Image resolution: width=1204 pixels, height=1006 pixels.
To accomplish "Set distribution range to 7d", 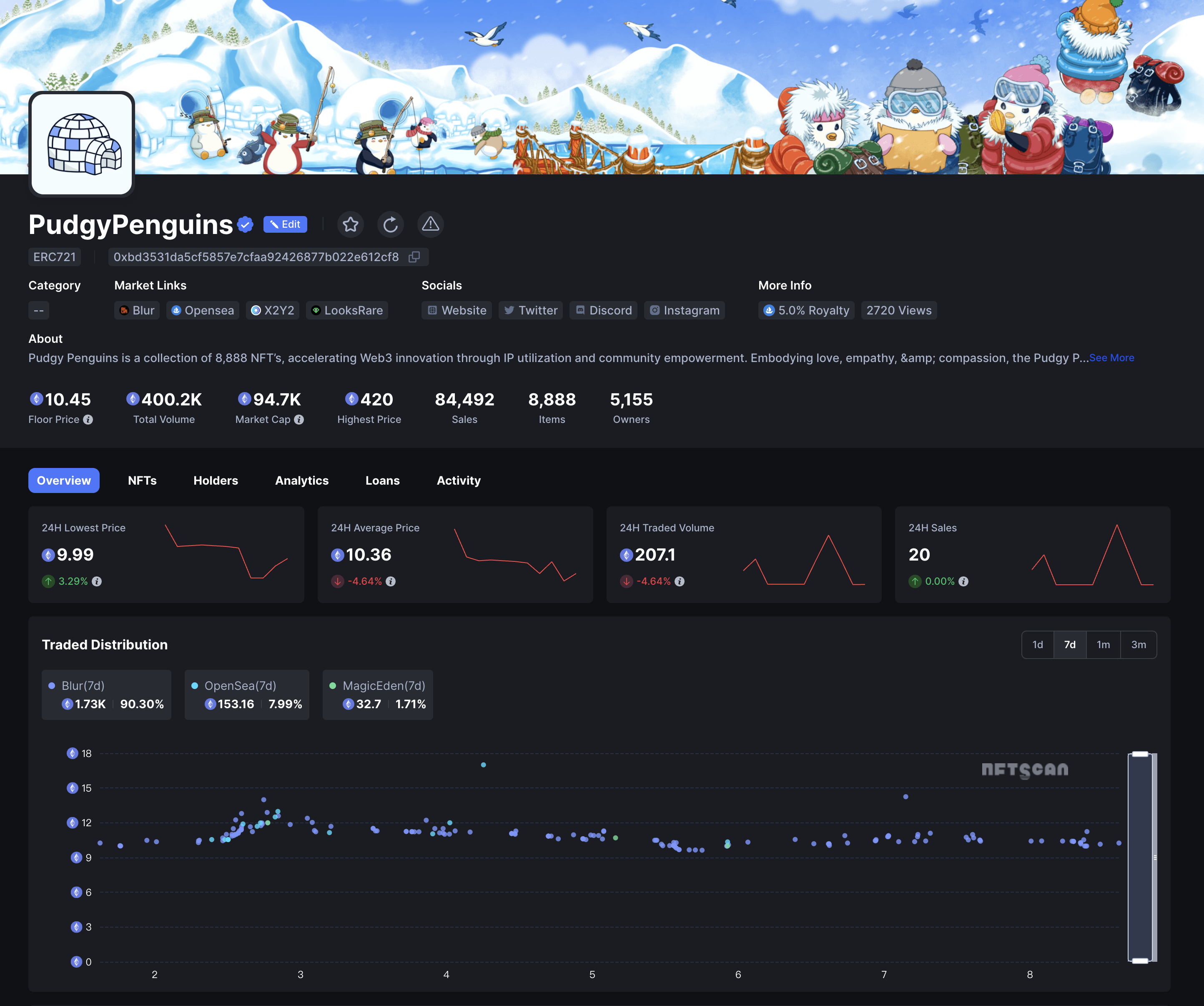I will 1069,645.
